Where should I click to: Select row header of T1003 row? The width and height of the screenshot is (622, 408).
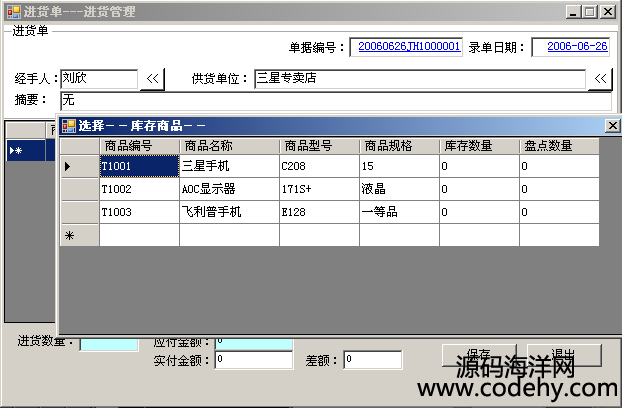click(80, 211)
